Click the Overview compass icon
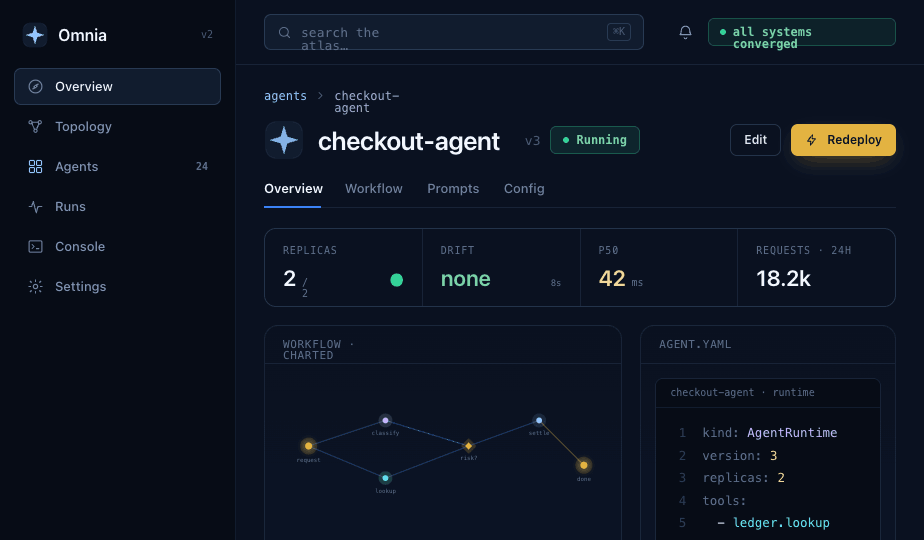This screenshot has height=540, width=924. point(35,87)
